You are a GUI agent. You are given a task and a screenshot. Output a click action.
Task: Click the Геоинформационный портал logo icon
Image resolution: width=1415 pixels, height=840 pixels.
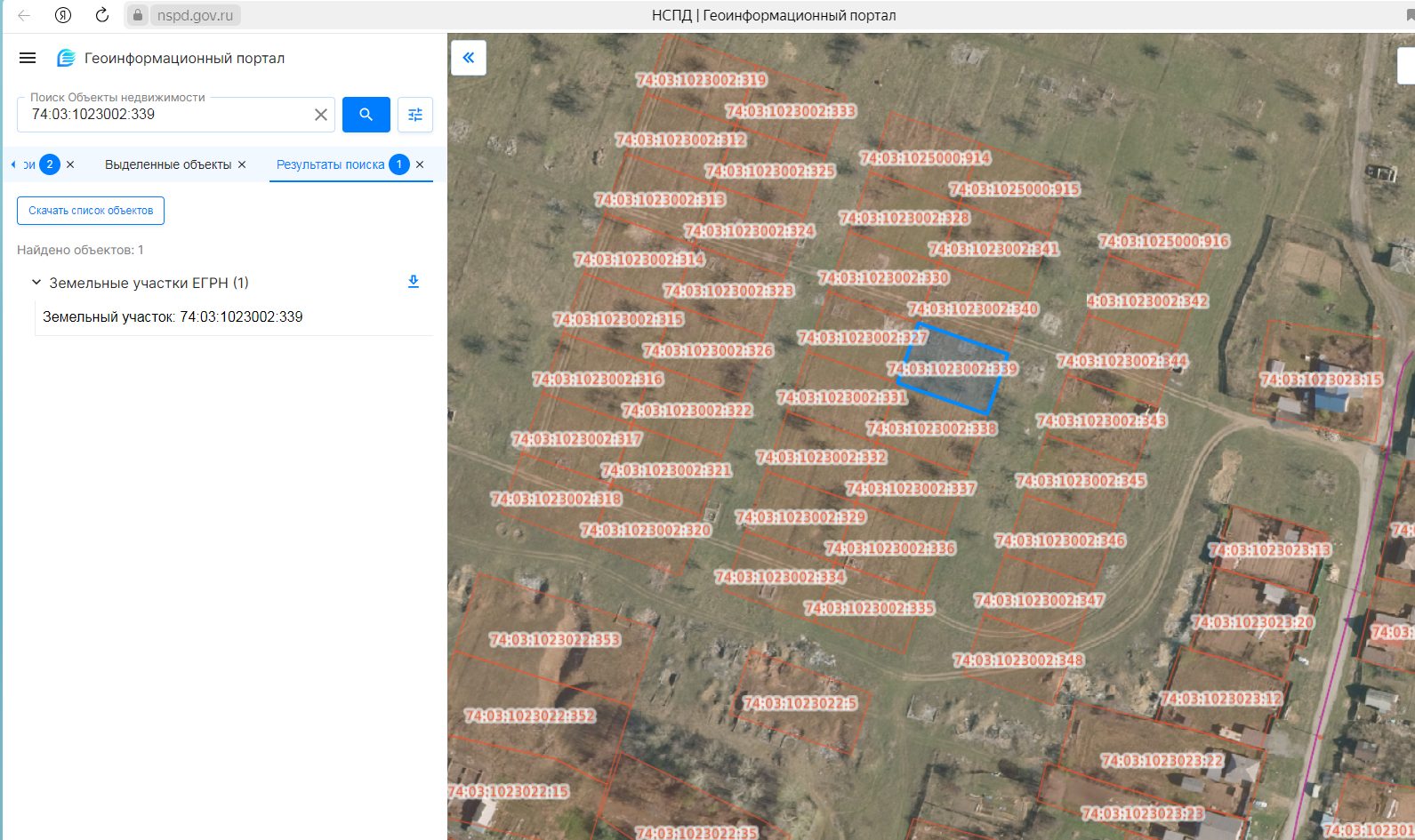66,59
